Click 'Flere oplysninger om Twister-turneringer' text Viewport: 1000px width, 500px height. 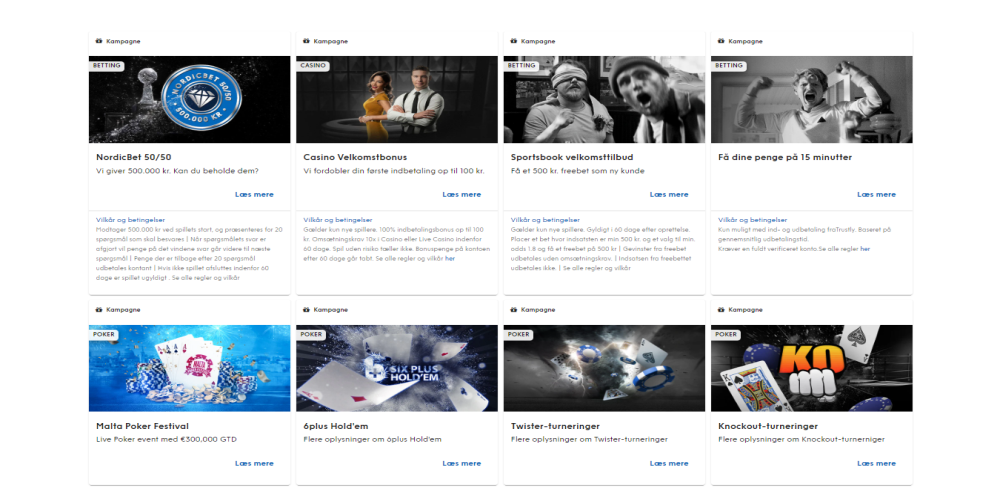[x=589, y=440]
